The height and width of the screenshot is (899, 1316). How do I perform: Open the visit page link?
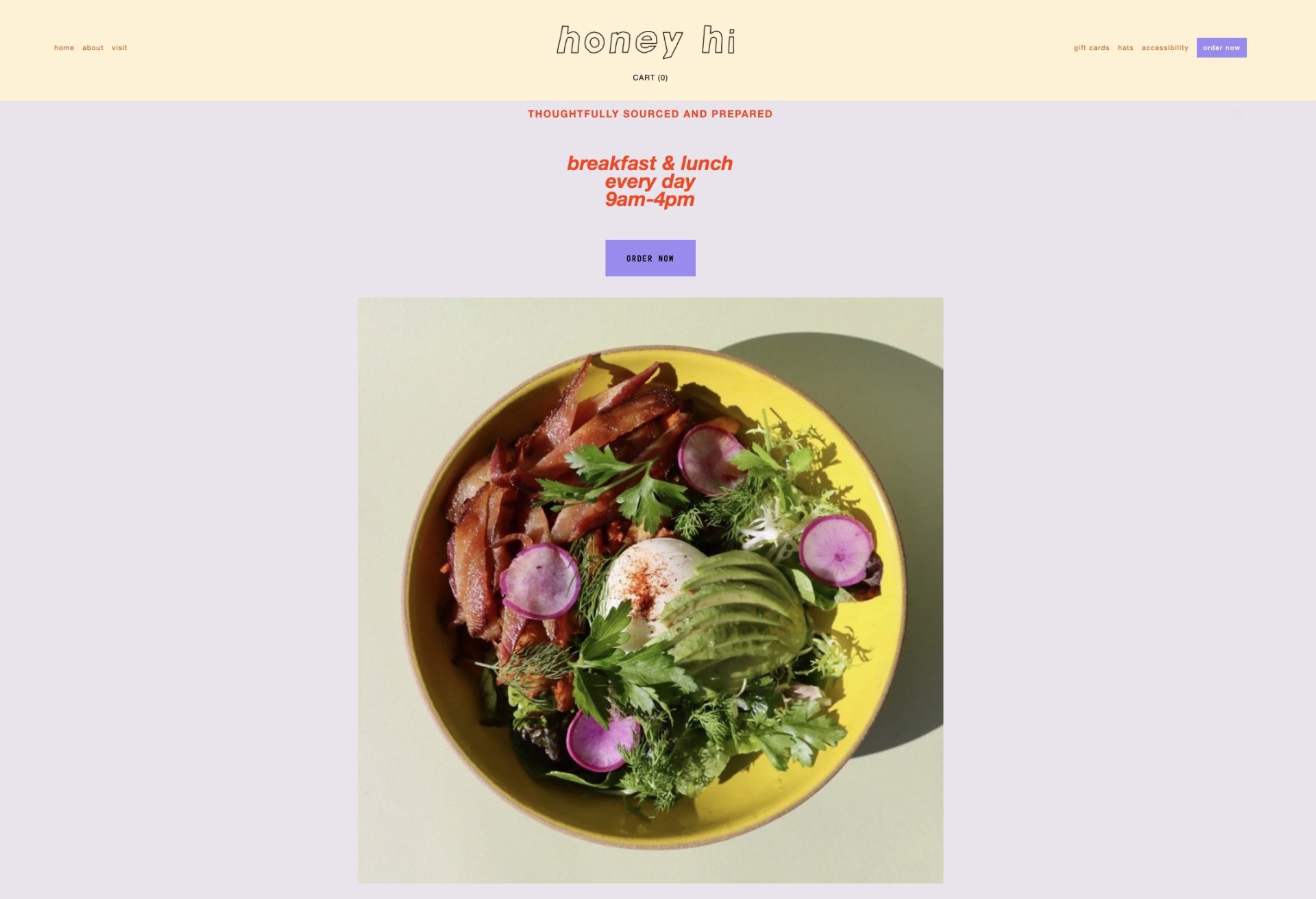(x=119, y=48)
